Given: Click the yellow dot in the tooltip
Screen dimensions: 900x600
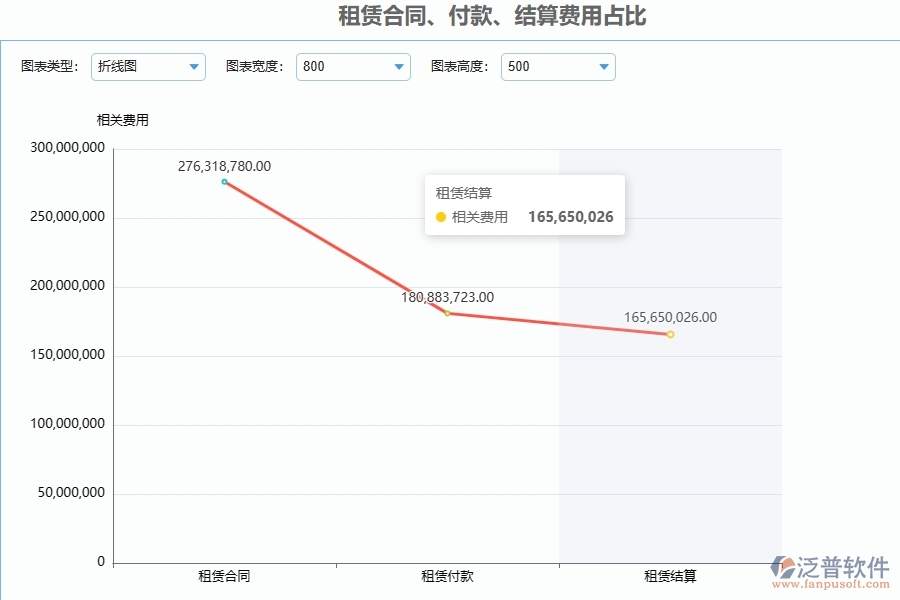Looking at the screenshot, I should click(x=441, y=216).
